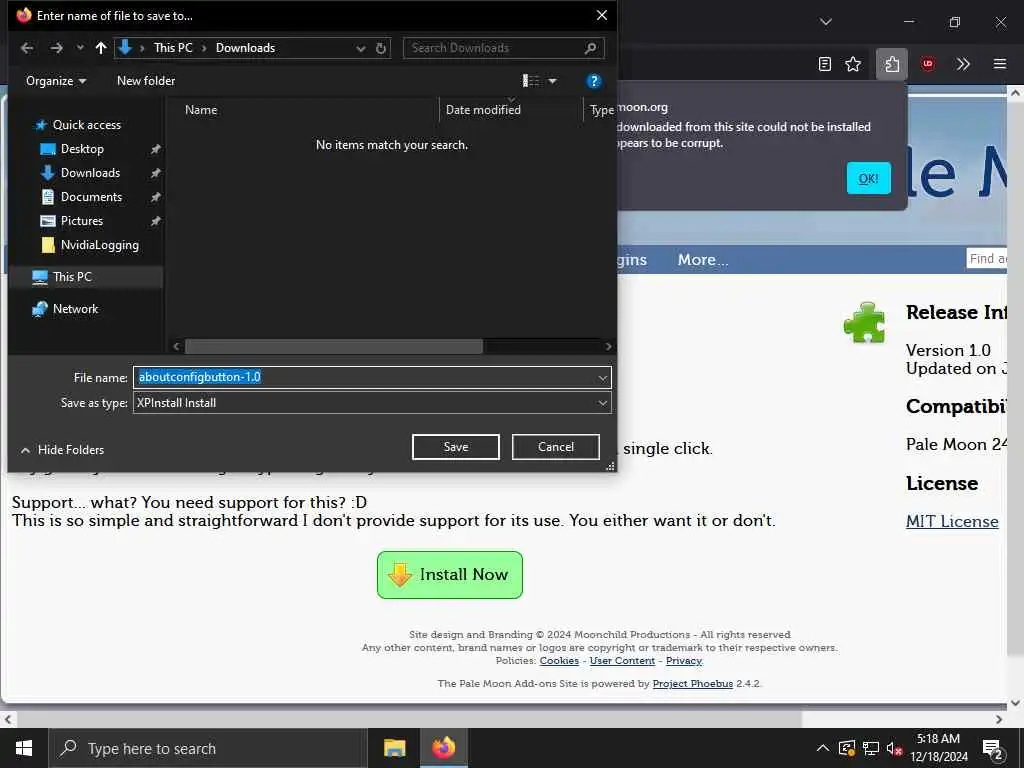Expand the address bar path history
This screenshot has height=768, width=1024.
click(x=360, y=48)
